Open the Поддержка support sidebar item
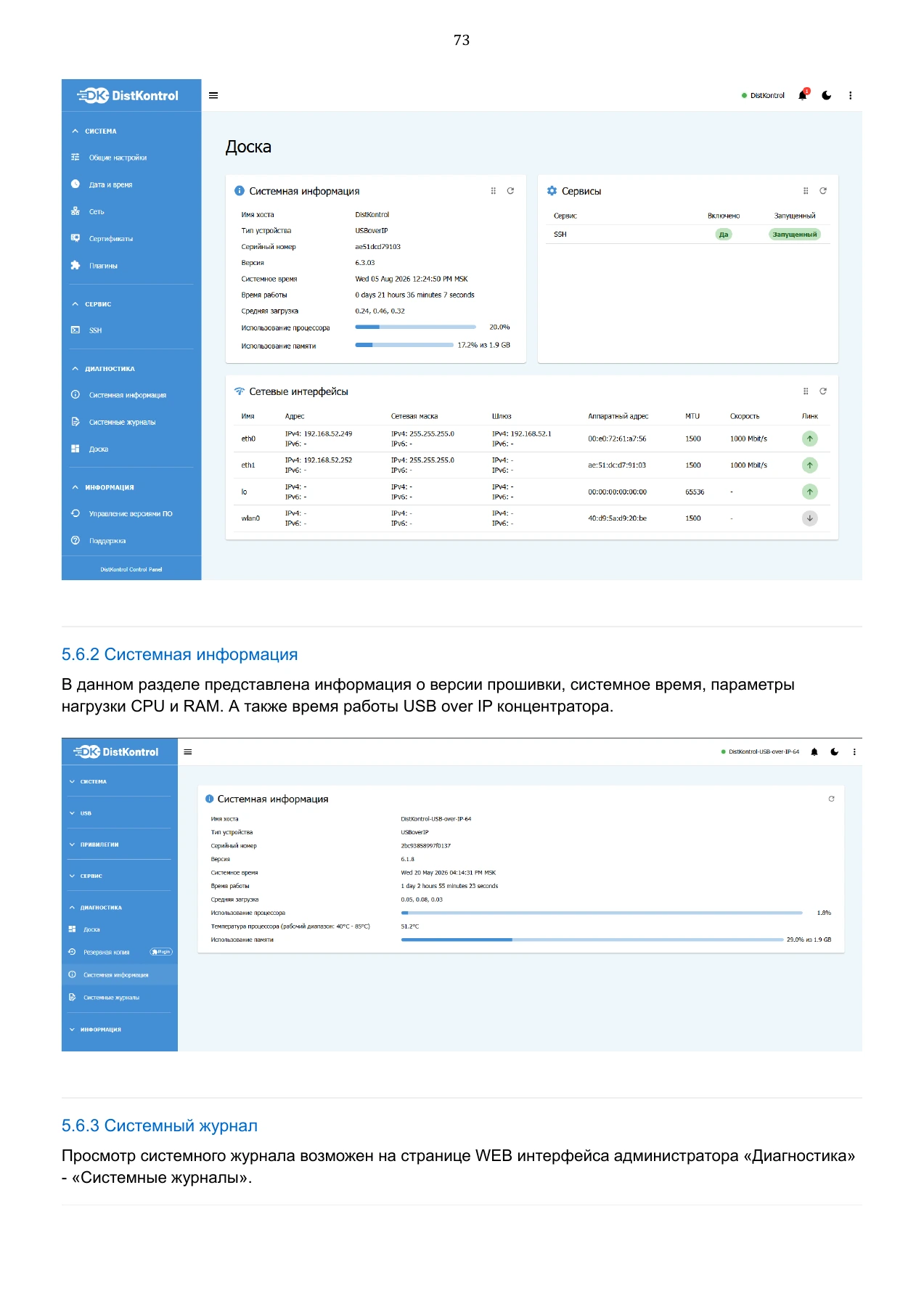This screenshot has width=924, height=1307. [107, 541]
